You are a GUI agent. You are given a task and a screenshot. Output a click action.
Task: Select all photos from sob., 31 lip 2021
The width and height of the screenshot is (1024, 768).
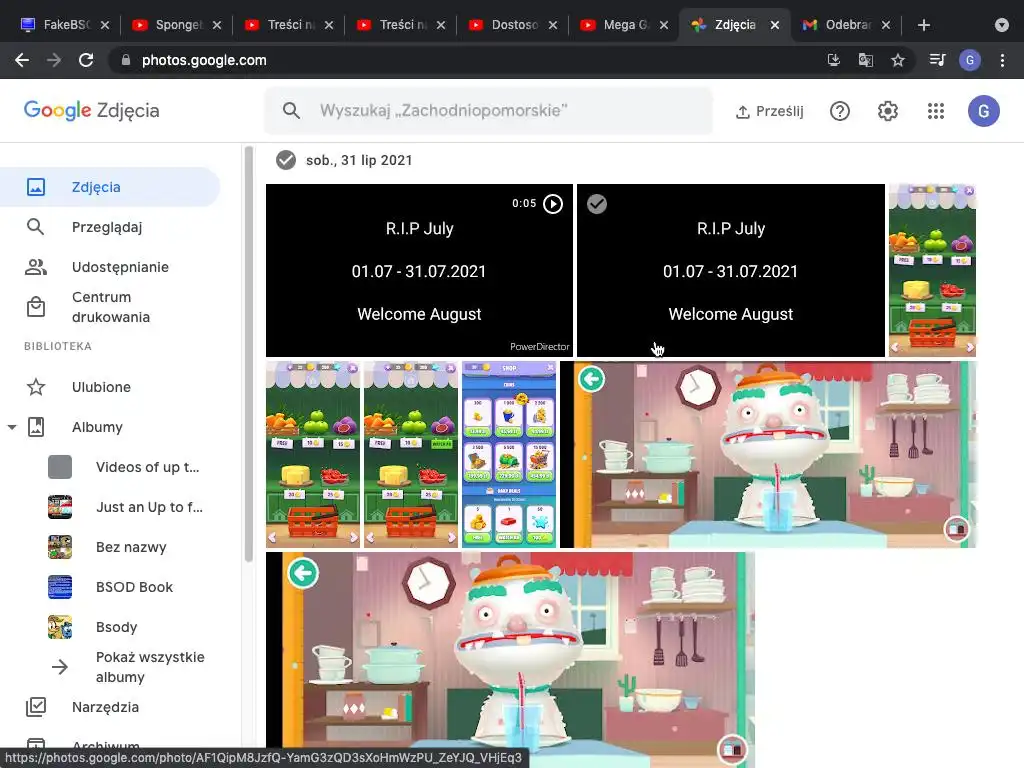(285, 160)
